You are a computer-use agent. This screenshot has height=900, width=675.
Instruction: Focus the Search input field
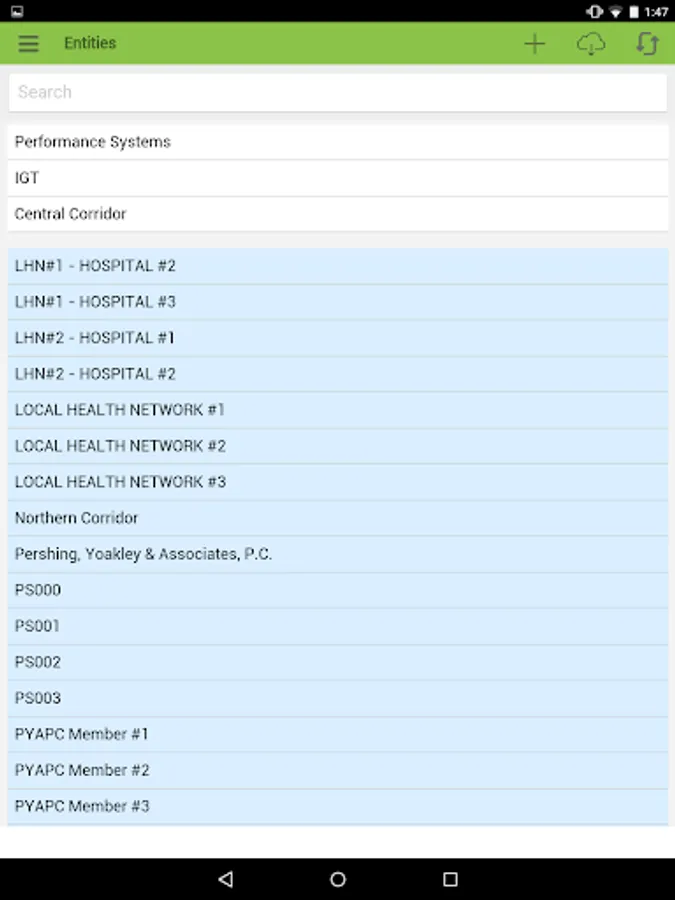point(338,92)
